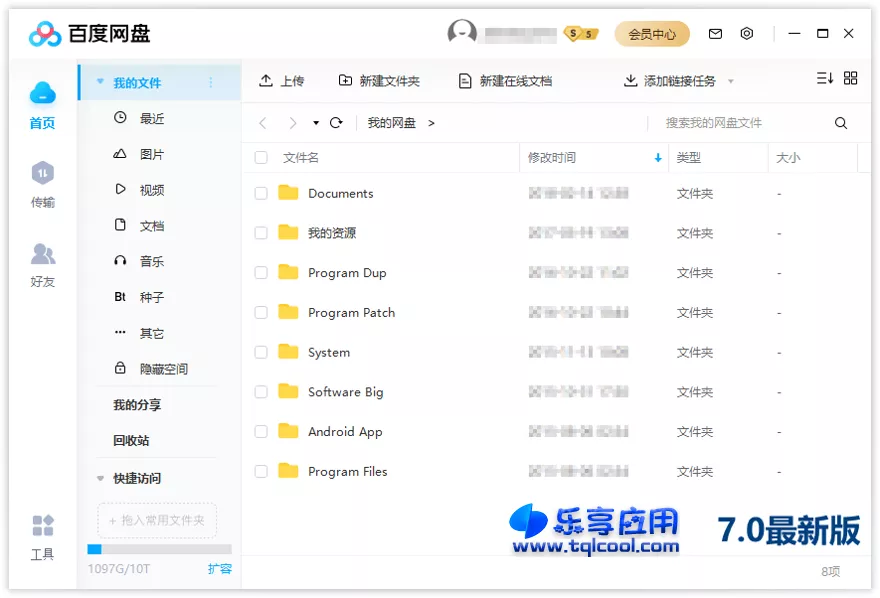The width and height of the screenshot is (880, 598).
Task: Check the Program Files row checkbox
Action: 261,471
